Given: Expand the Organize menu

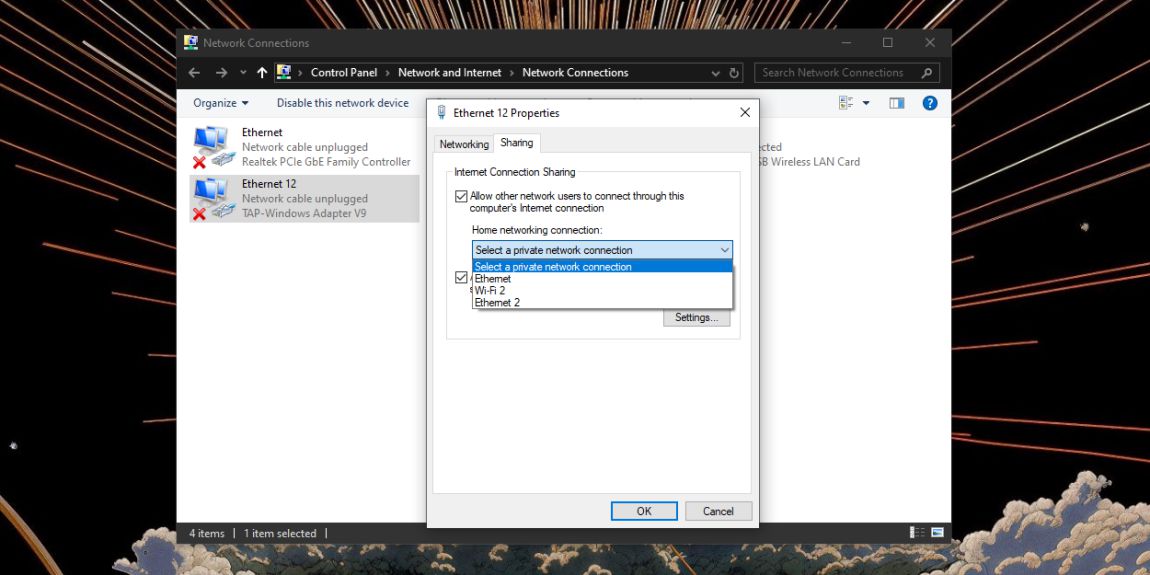Looking at the screenshot, I should pyautogui.click(x=221, y=103).
